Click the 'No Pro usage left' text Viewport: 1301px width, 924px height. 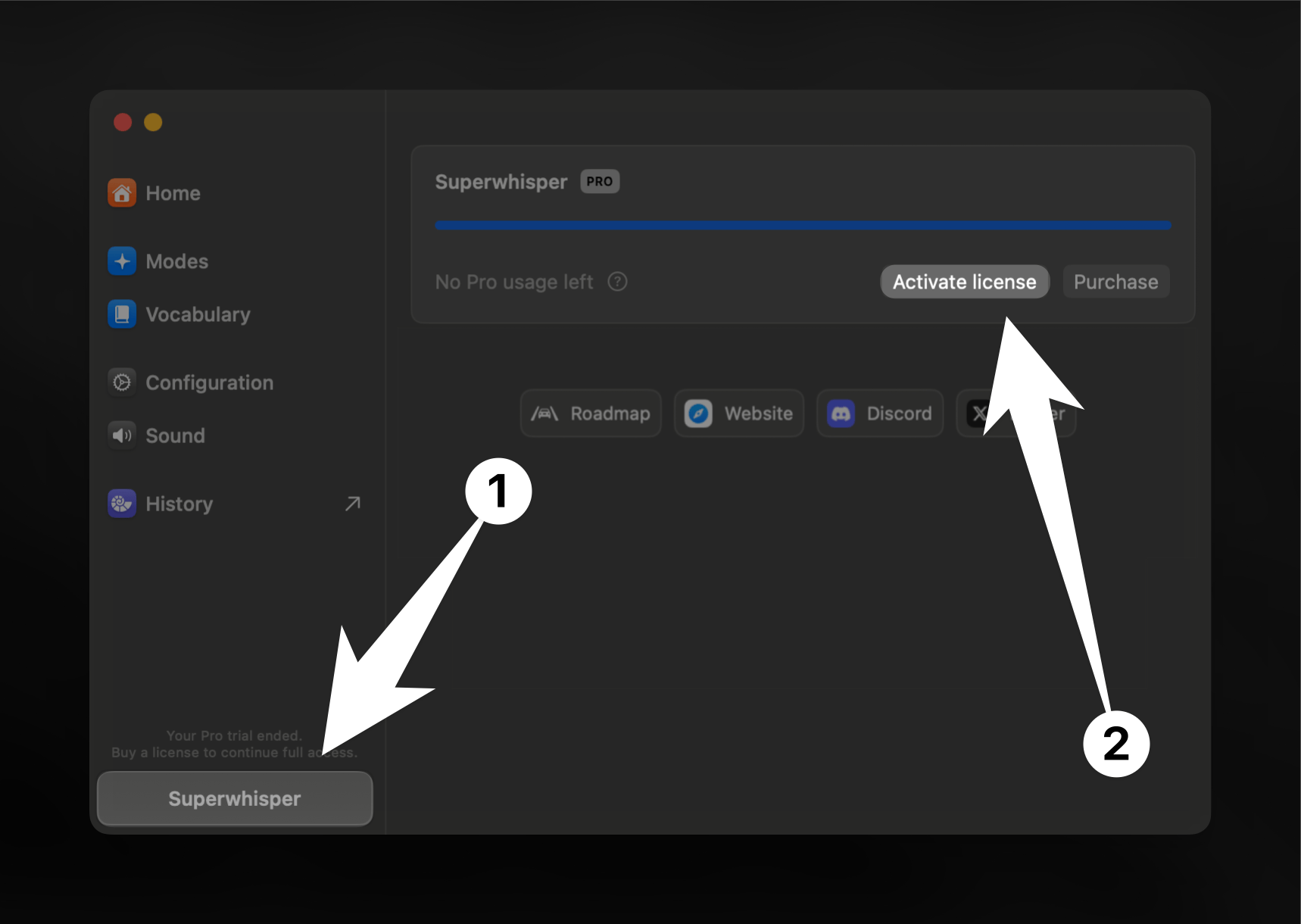(x=513, y=282)
